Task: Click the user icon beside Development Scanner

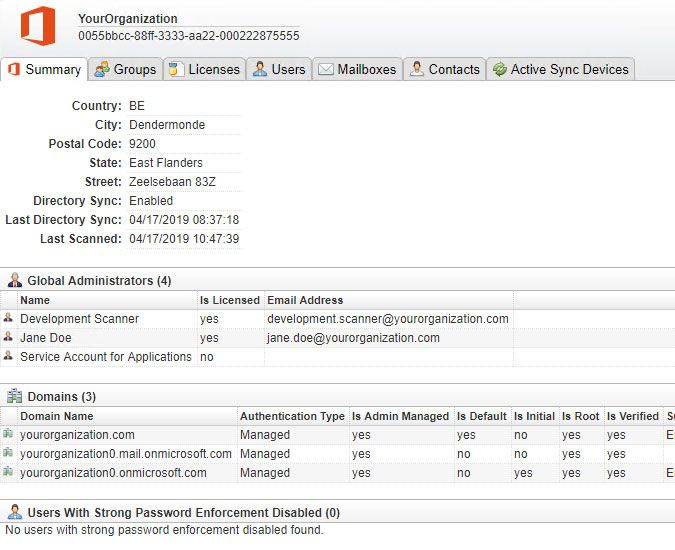Action: pyautogui.click(x=8, y=318)
